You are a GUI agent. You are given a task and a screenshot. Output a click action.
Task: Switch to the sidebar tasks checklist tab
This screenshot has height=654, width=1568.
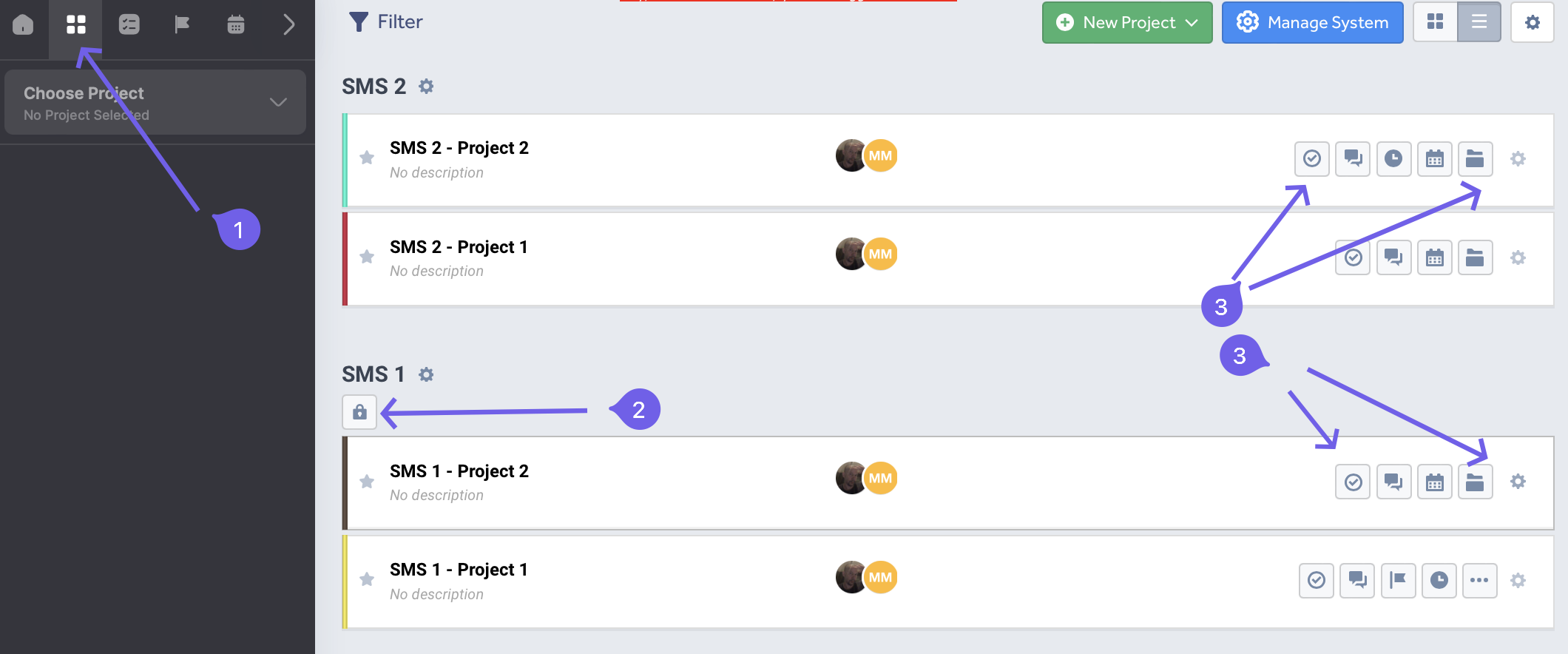[x=129, y=24]
